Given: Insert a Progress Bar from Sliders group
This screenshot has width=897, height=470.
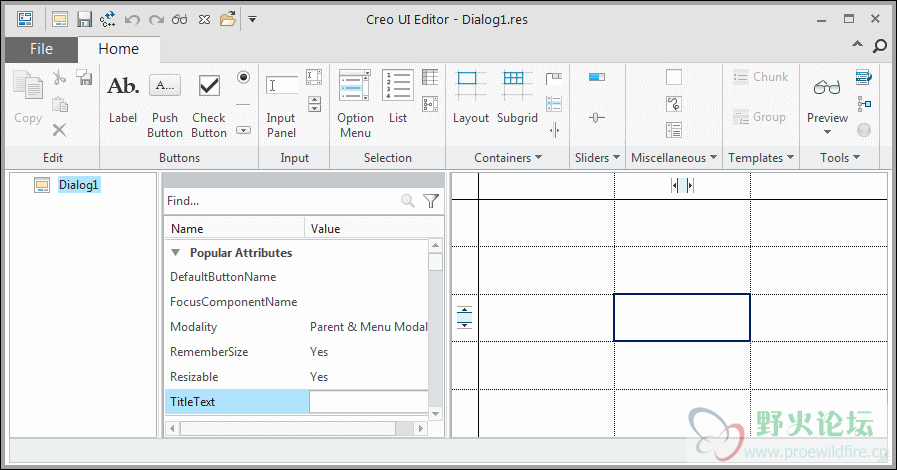Looking at the screenshot, I should (x=597, y=77).
